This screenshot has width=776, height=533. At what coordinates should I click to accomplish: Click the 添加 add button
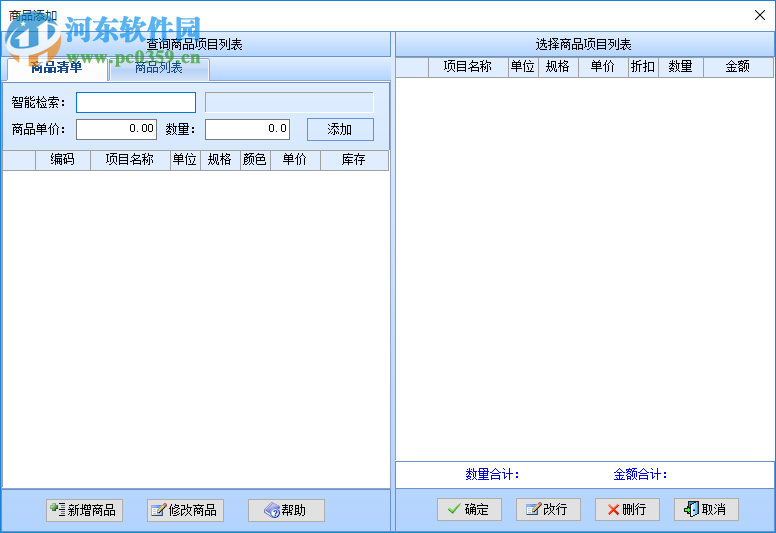tap(340, 130)
